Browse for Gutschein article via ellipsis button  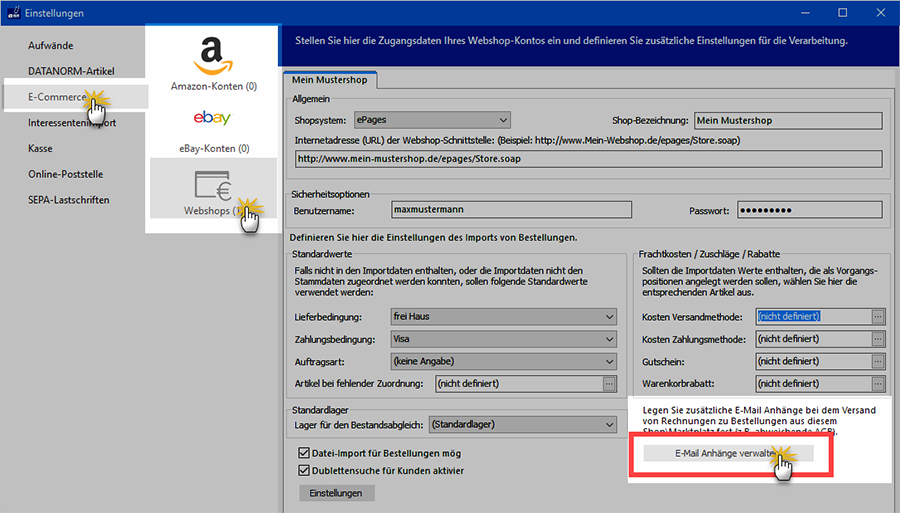coord(878,362)
